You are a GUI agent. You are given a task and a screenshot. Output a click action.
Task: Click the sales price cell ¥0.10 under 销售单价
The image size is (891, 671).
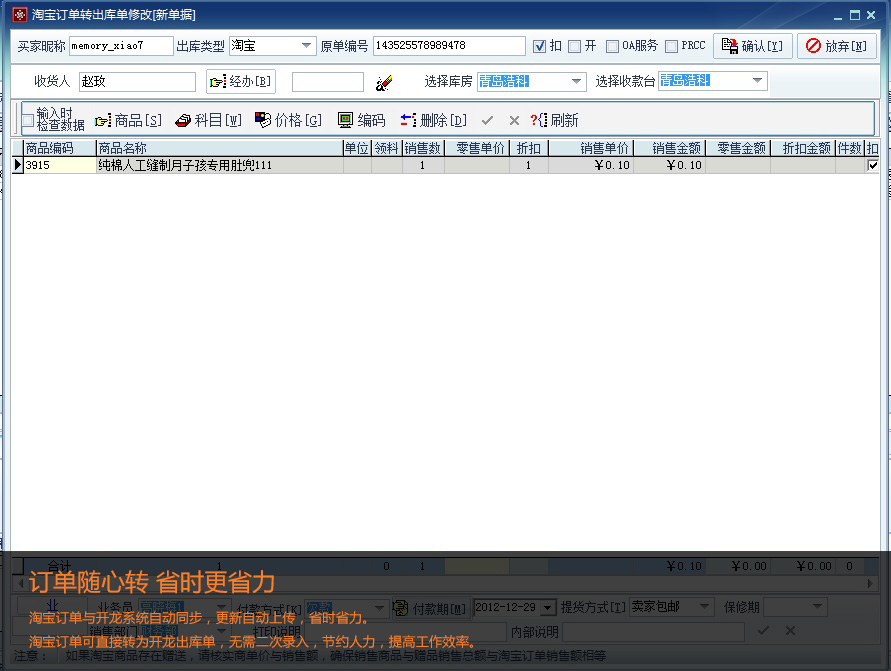(x=591, y=165)
